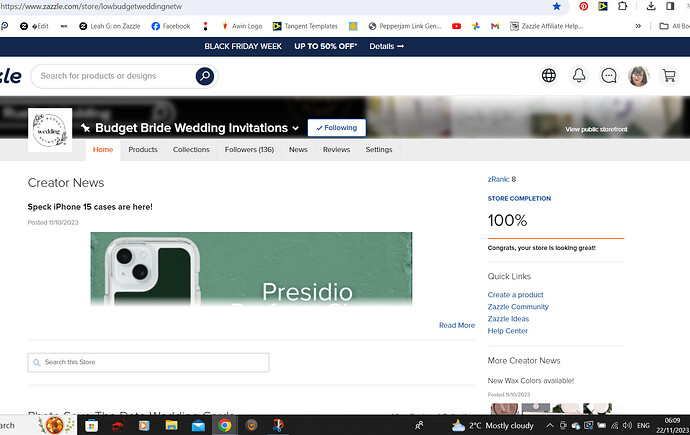Open the All Bookmarks folder
This screenshot has width=690, height=435.
674,26
